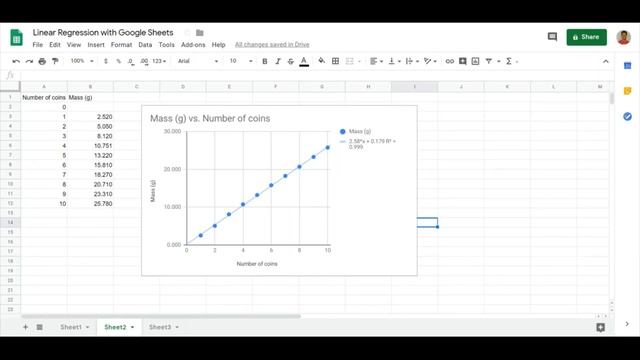The image size is (640, 360).
Task: Increase decimal places
Action: (144, 61)
